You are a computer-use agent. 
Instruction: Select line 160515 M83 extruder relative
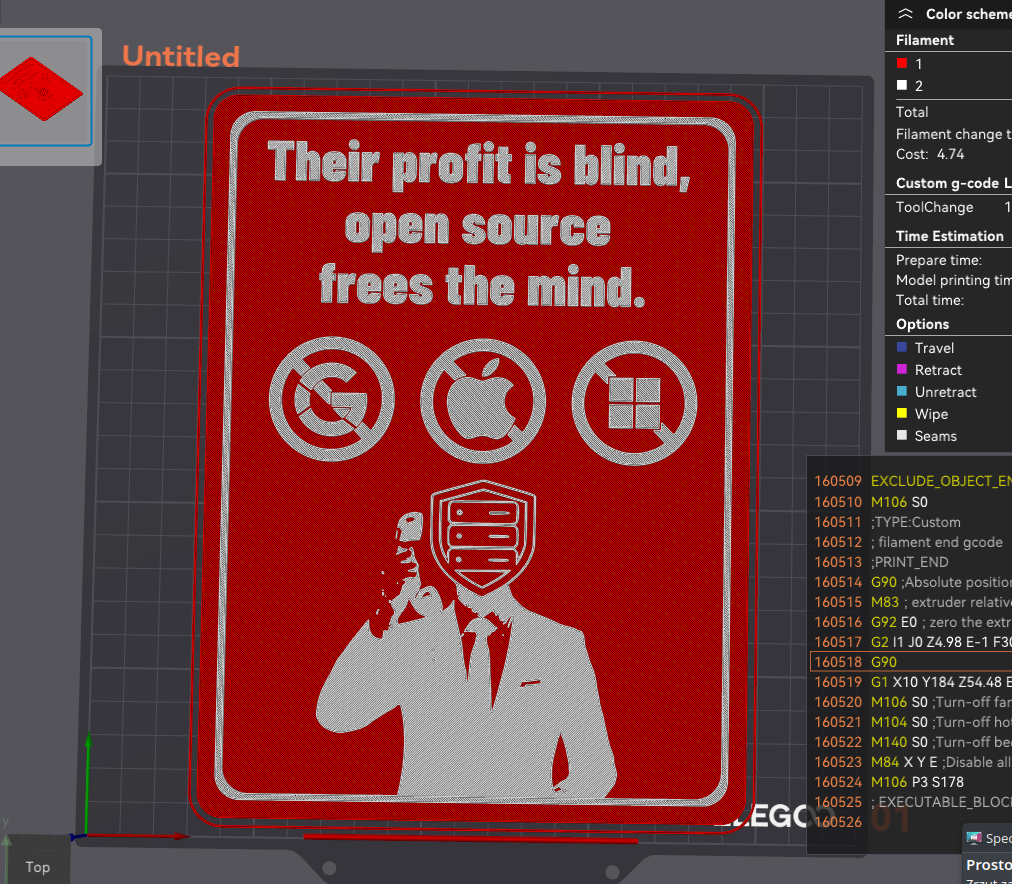click(x=911, y=602)
